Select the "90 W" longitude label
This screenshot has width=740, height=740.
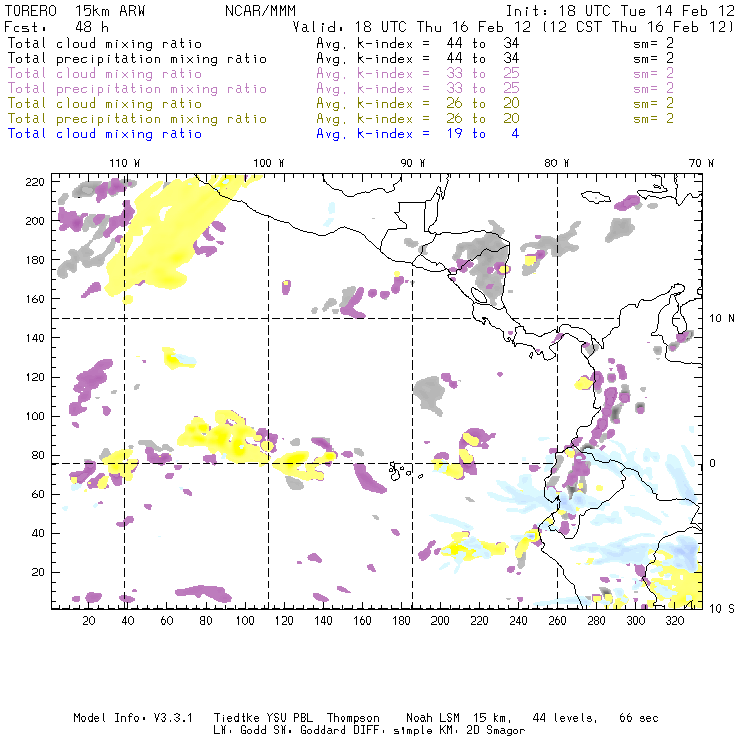pos(413,163)
